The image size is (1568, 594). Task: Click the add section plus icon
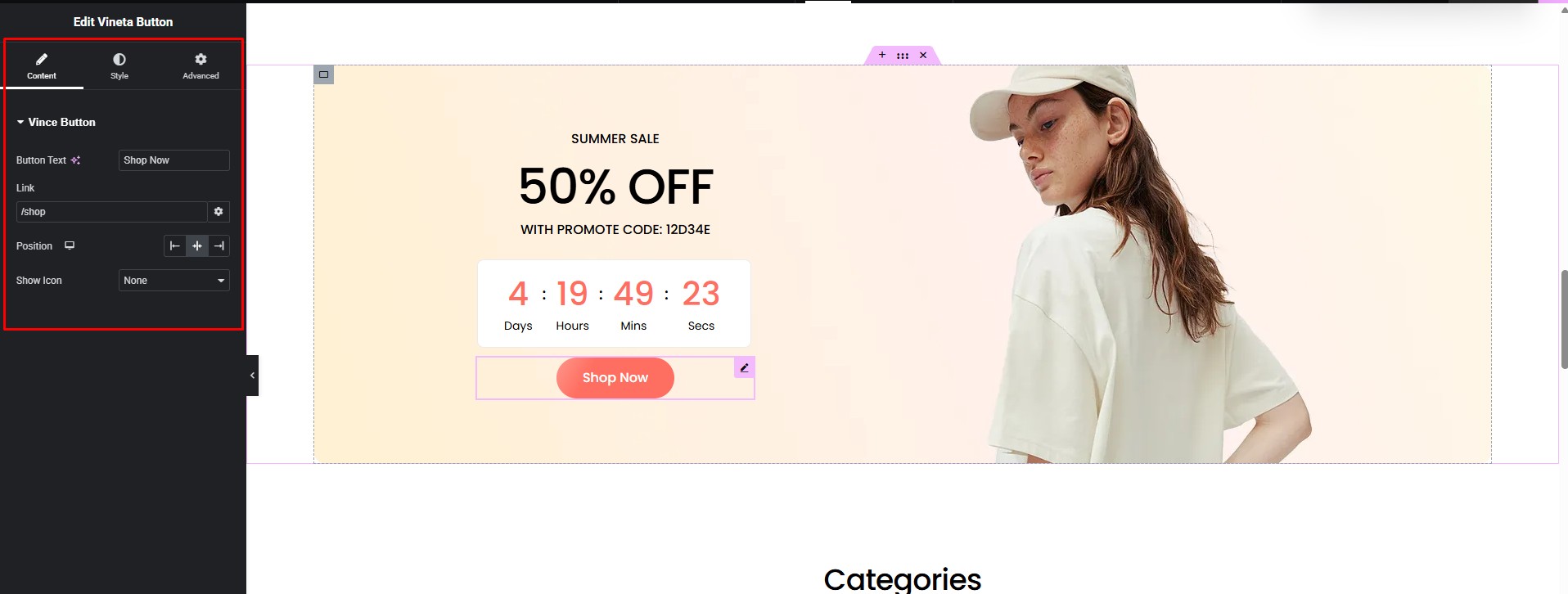[882, 55]
